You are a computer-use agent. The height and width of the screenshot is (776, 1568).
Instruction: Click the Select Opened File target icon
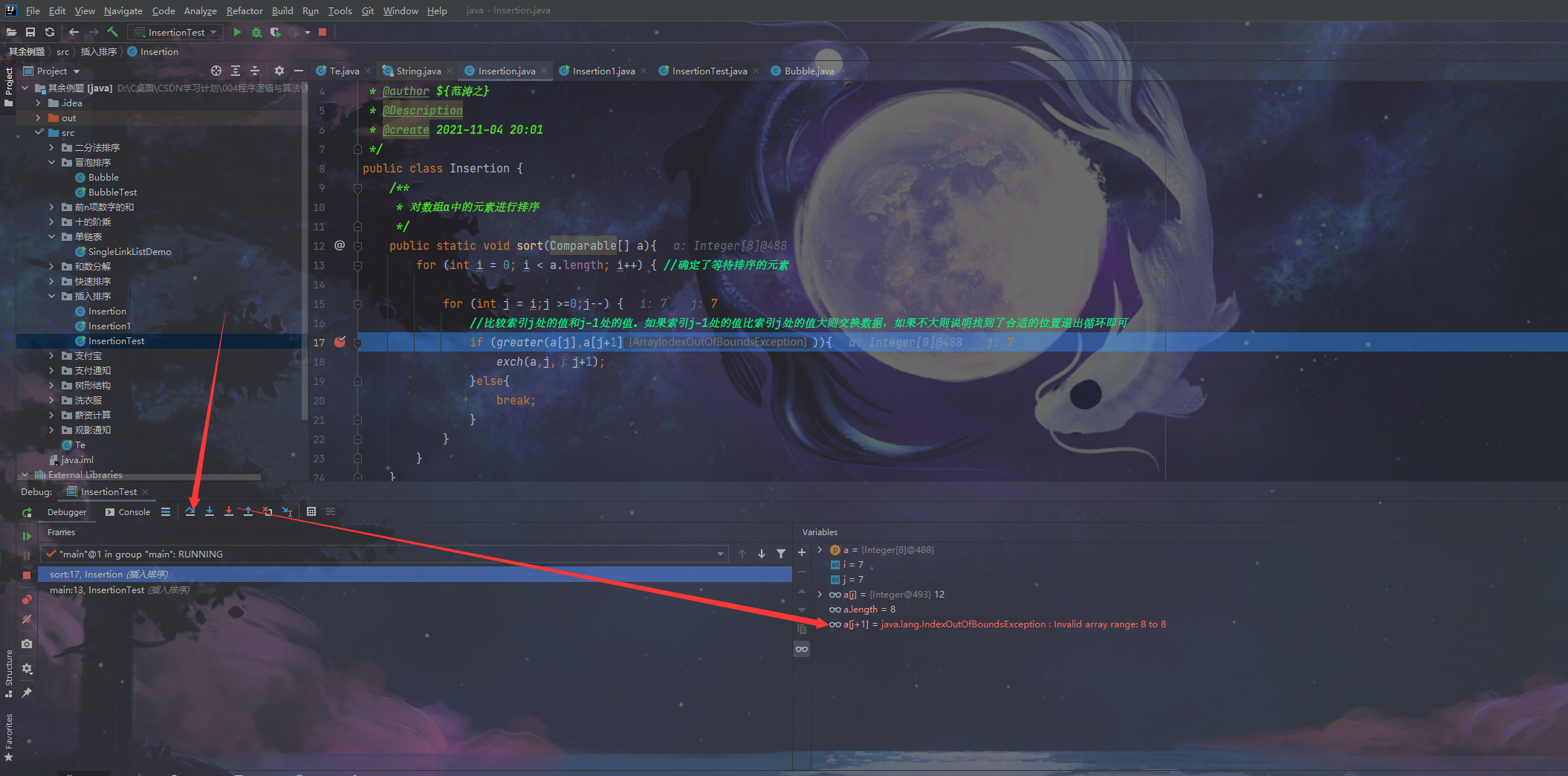pos(216,71)
